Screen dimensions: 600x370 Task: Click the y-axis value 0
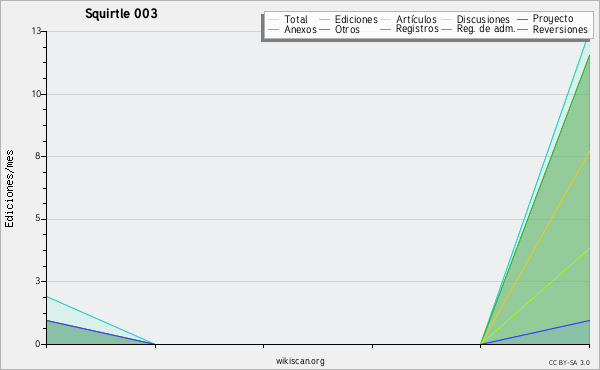coord(38,344)
